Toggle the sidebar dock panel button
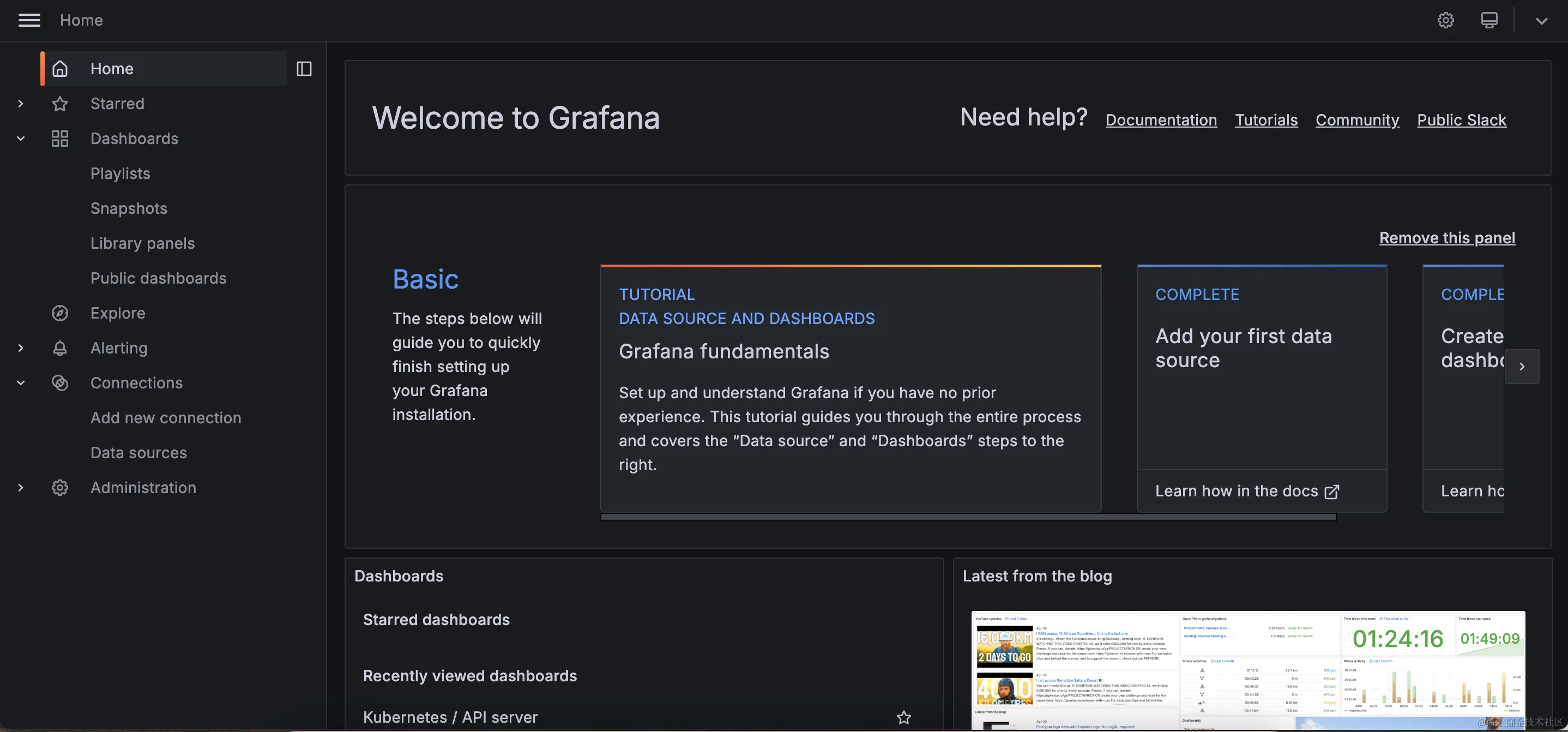The height and width of the screenshot is (732, 1568). [304, 69]
